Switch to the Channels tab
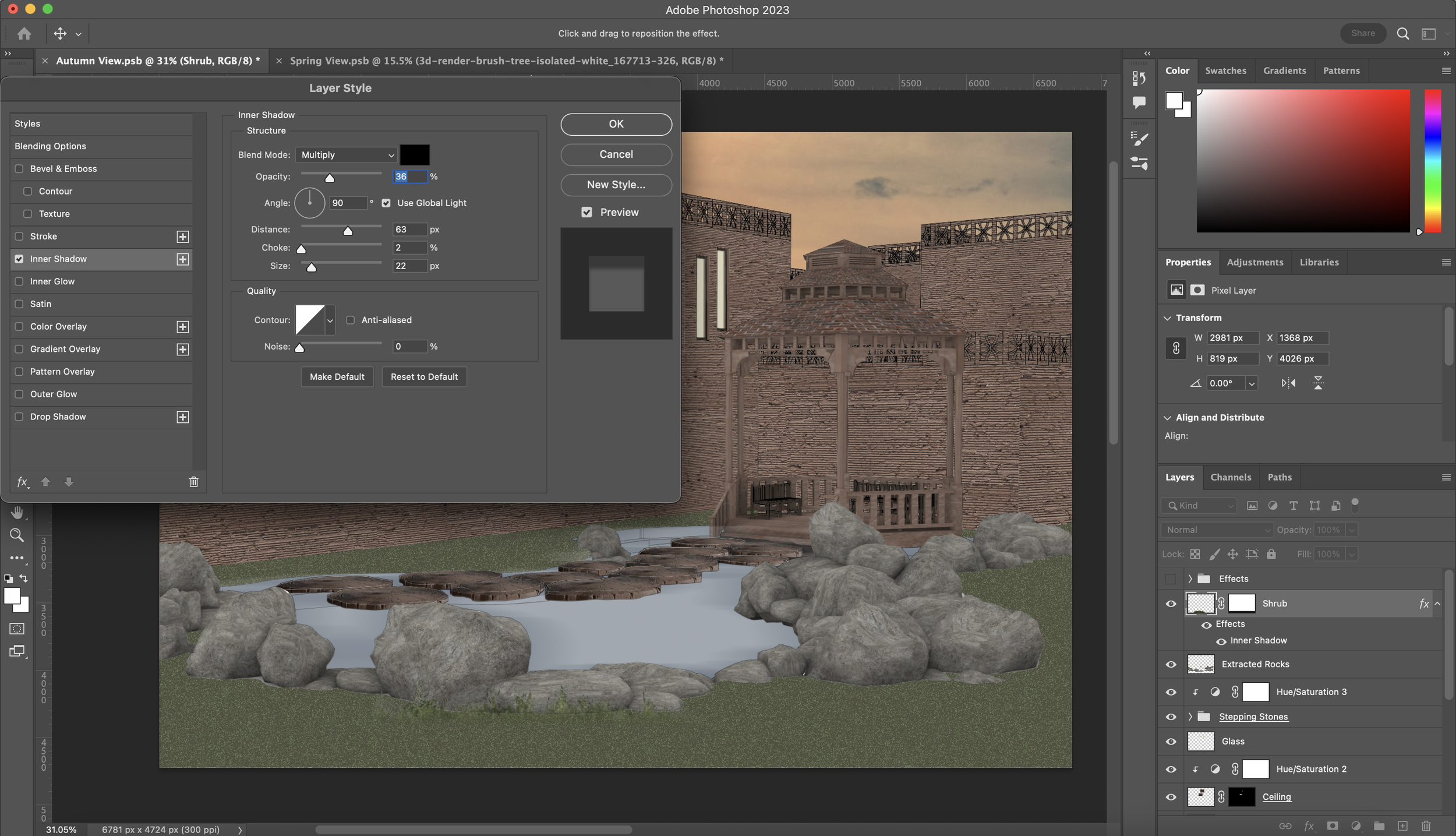 click(x=1231, y=477)
